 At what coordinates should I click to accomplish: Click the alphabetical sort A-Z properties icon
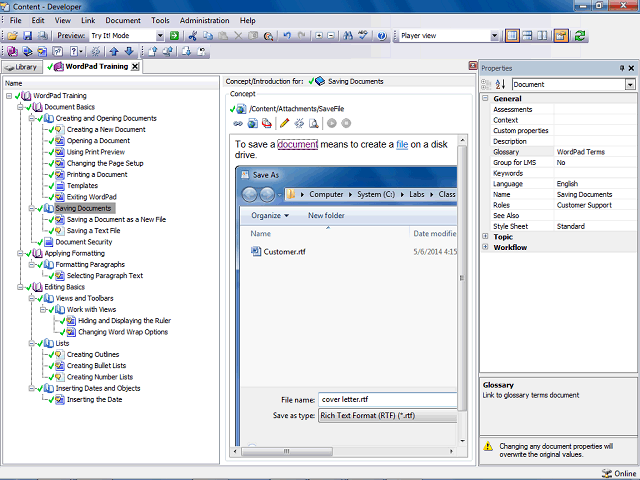(500, 84)
